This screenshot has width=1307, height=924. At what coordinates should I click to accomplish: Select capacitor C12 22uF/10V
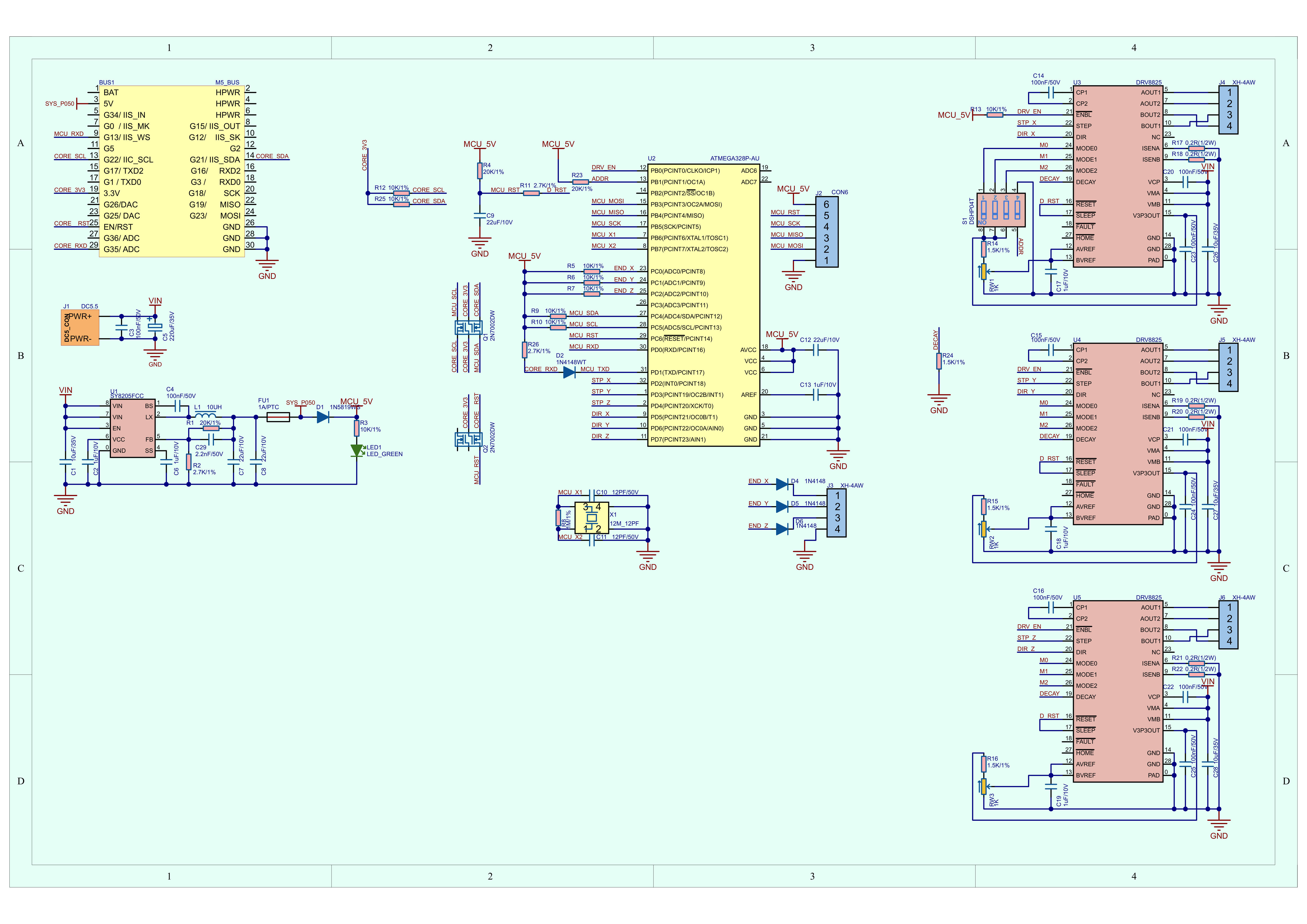(x=816, y=350)
